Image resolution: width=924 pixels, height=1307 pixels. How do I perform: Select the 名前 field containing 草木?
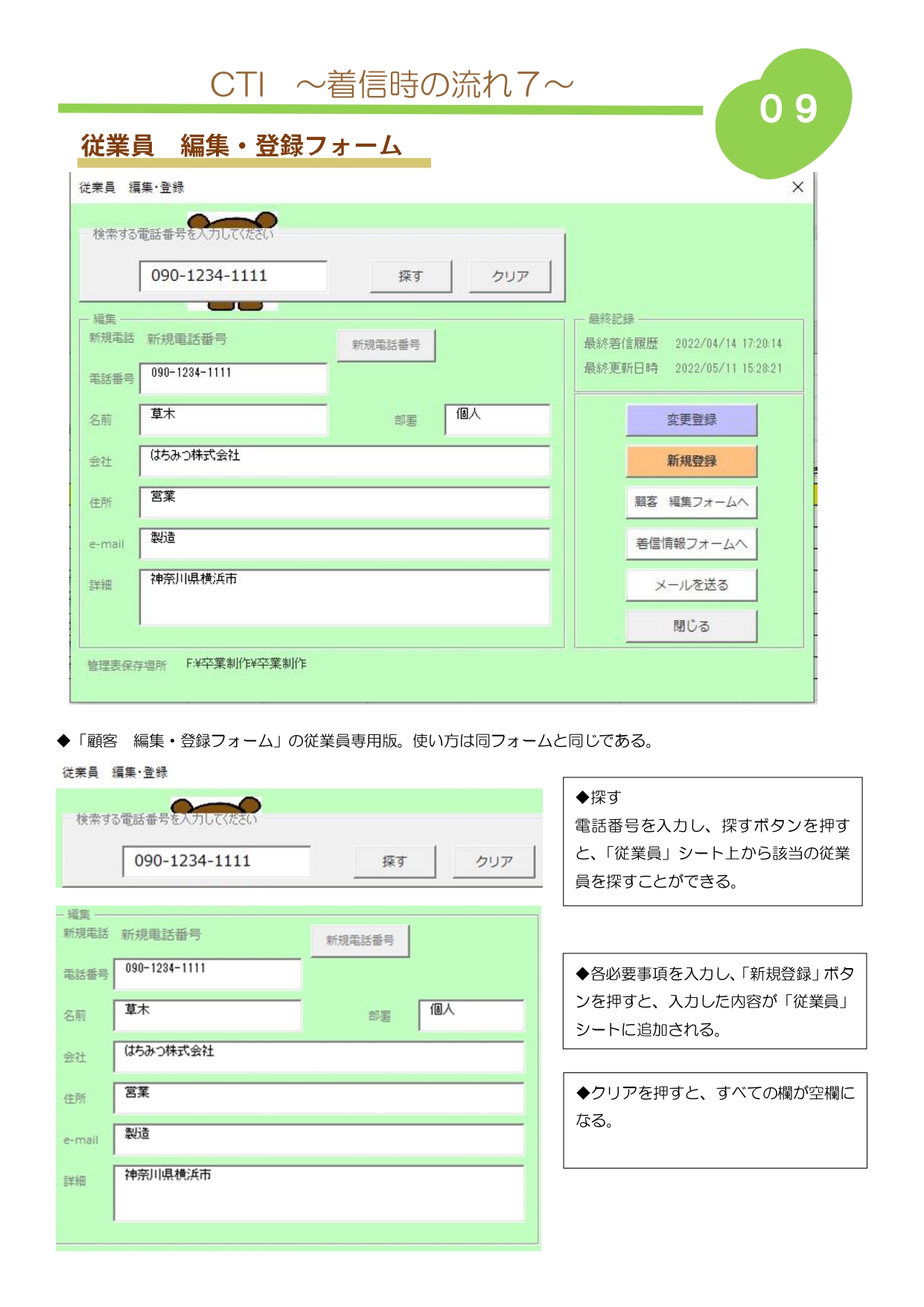click(232, 419)
